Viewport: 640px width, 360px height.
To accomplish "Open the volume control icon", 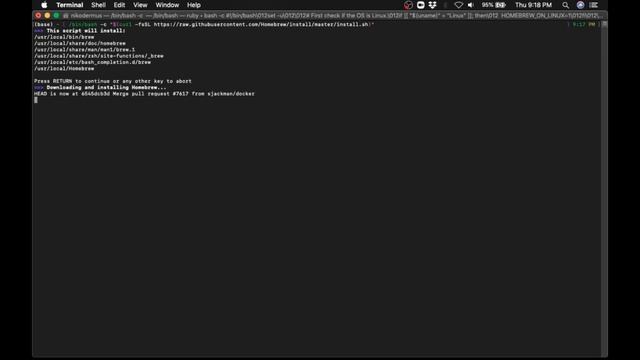I will point(471,5).
